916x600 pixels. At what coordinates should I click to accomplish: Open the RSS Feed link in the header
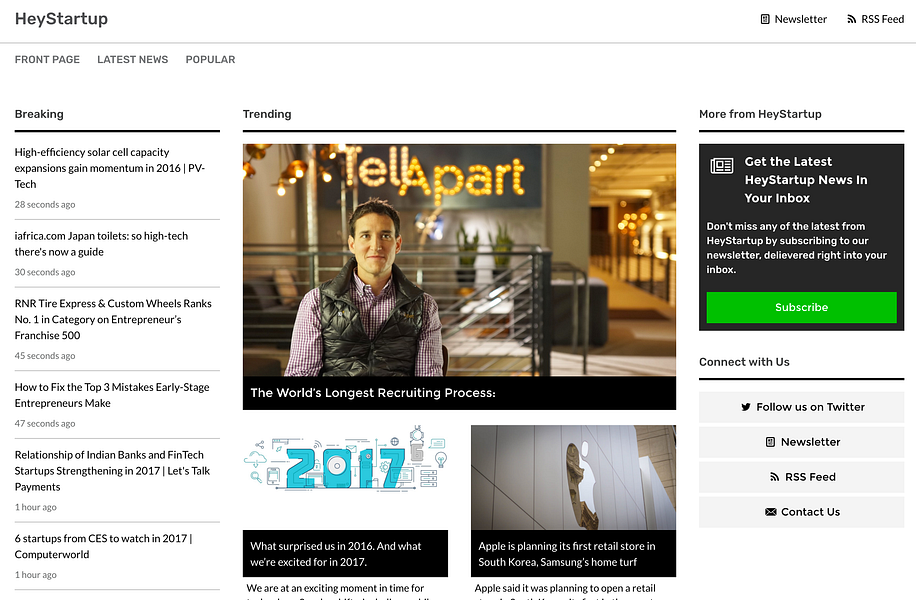point(875,19)
